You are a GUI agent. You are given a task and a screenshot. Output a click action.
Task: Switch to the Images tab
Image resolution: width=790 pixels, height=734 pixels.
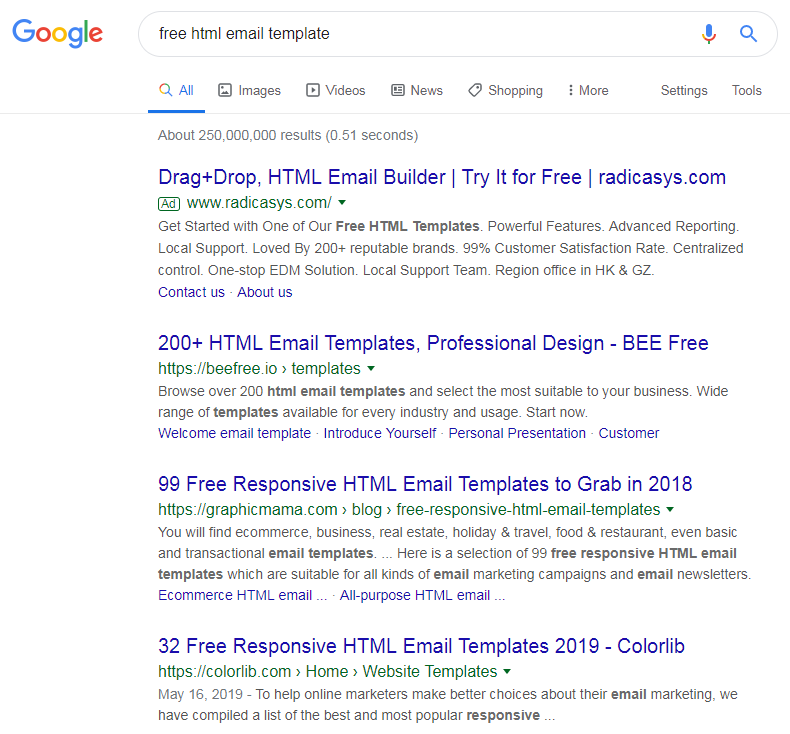pyautogui.click(x=249, y=91)
